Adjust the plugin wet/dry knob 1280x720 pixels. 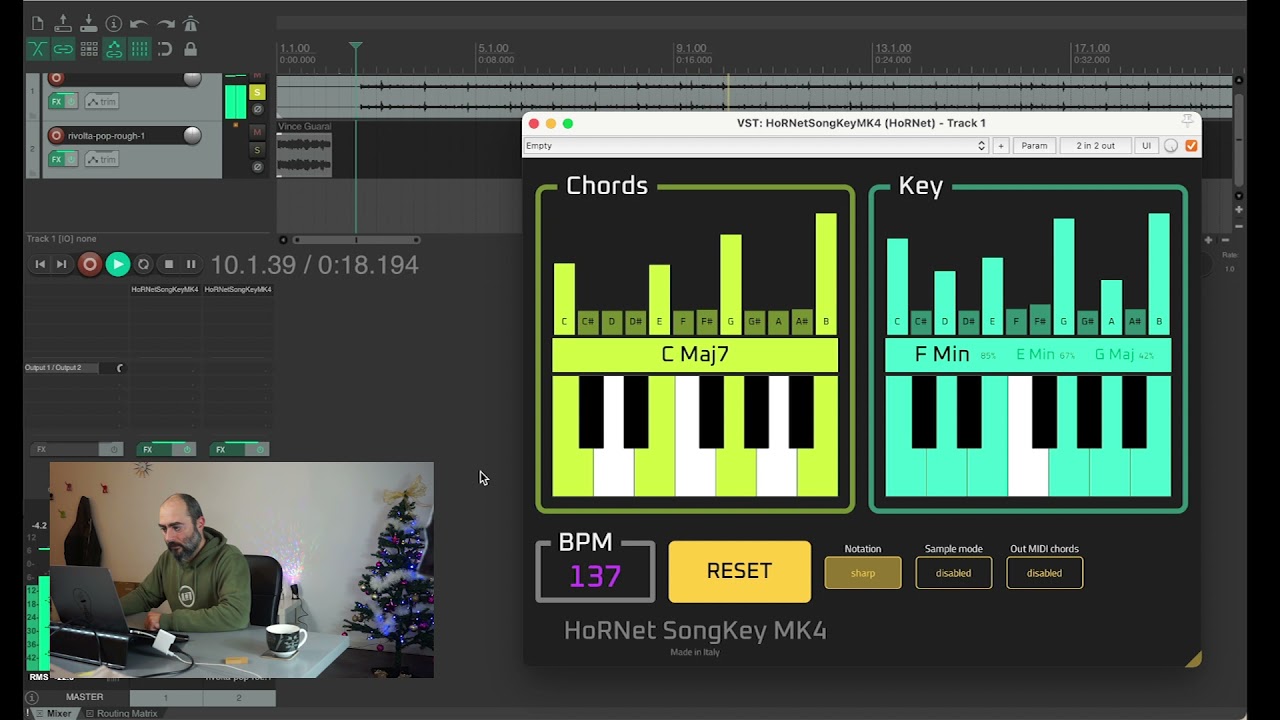(1171, 146)
